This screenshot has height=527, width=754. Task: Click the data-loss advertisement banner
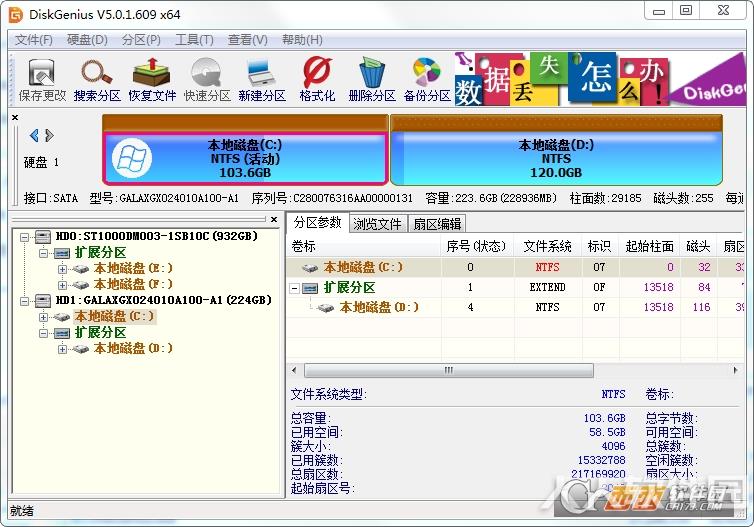(600, 79)
